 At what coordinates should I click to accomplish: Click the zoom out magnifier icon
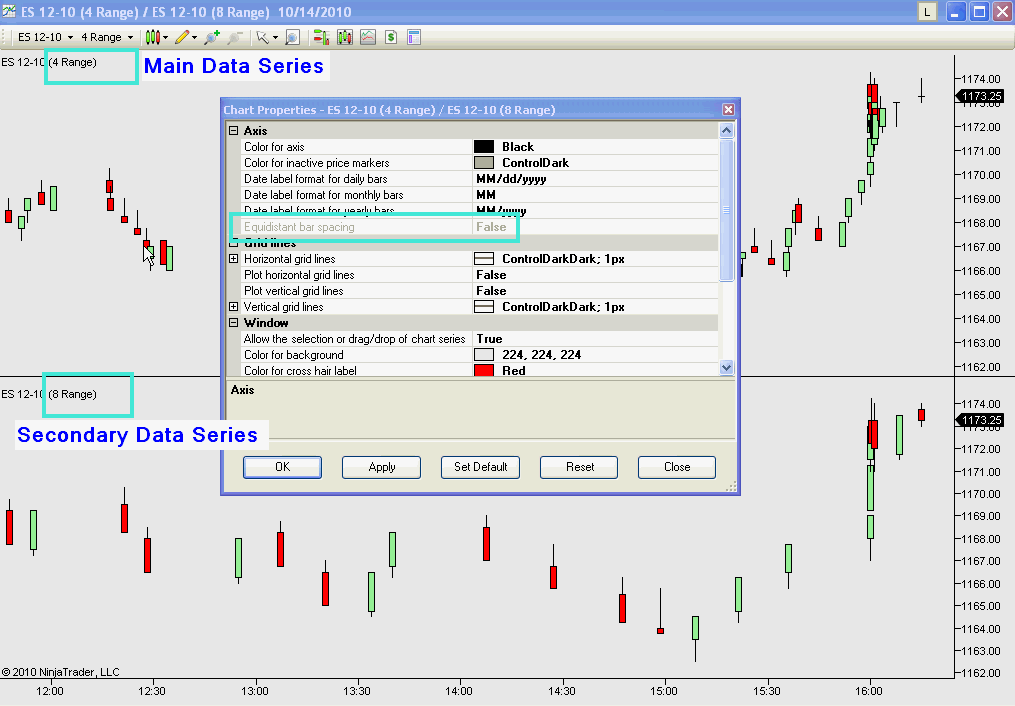(x=234, y=37)
